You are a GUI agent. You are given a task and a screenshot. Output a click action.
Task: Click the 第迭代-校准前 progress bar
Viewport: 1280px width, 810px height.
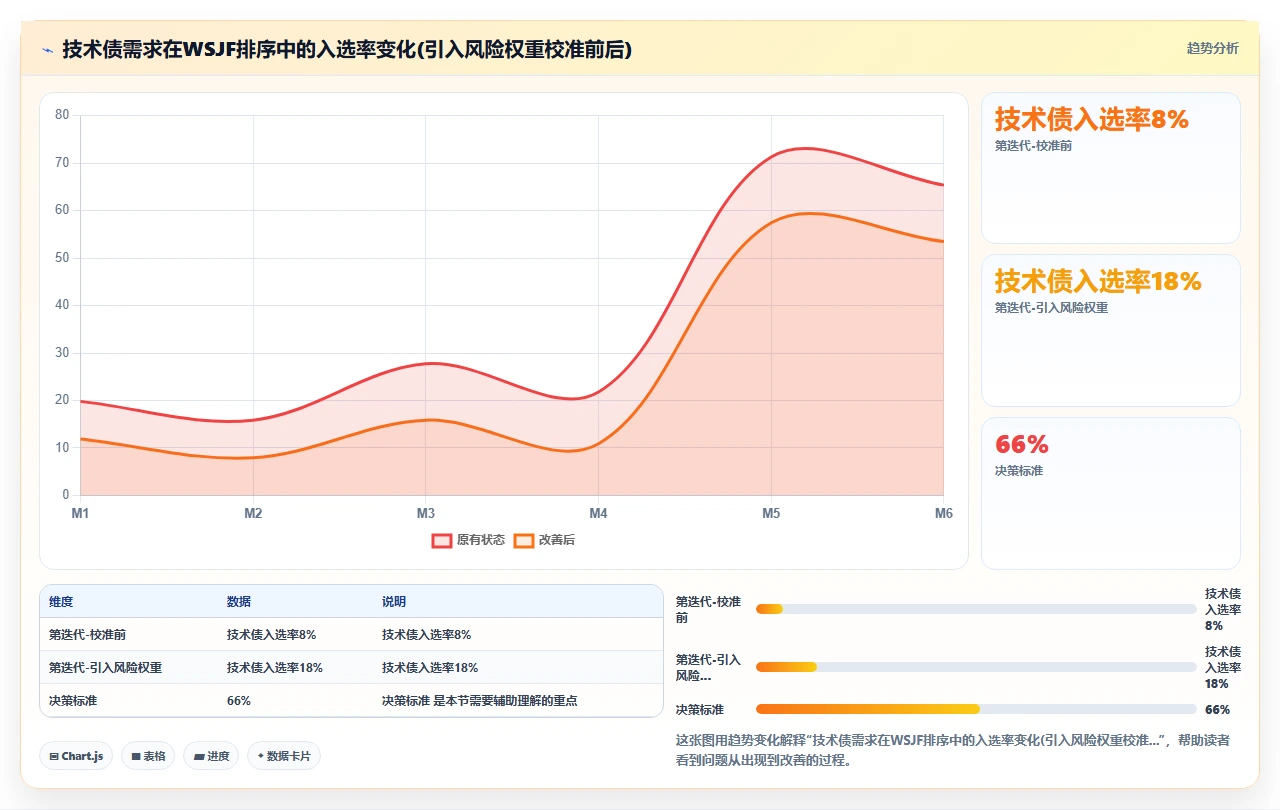coord(976,609)
